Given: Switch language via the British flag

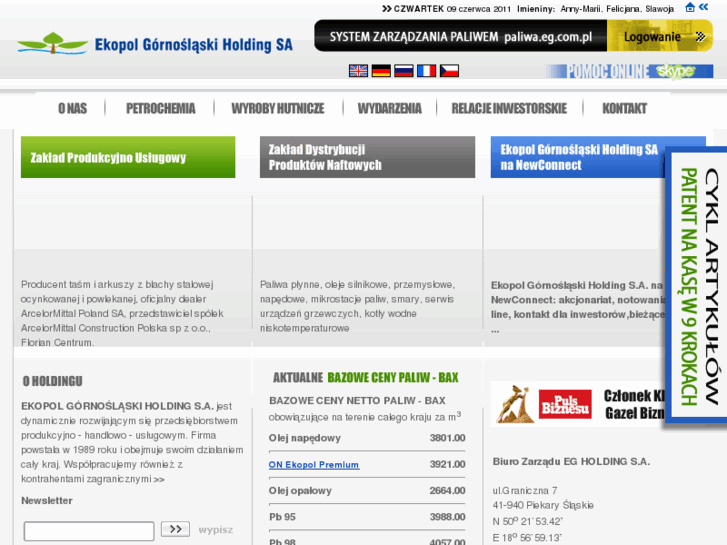Looking at the screenshot, I should tap(358, 71).
